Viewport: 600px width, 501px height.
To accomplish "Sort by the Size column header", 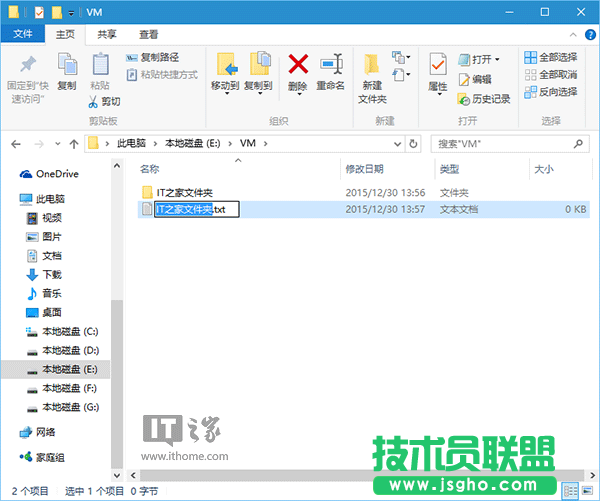I will coord(543,169).
